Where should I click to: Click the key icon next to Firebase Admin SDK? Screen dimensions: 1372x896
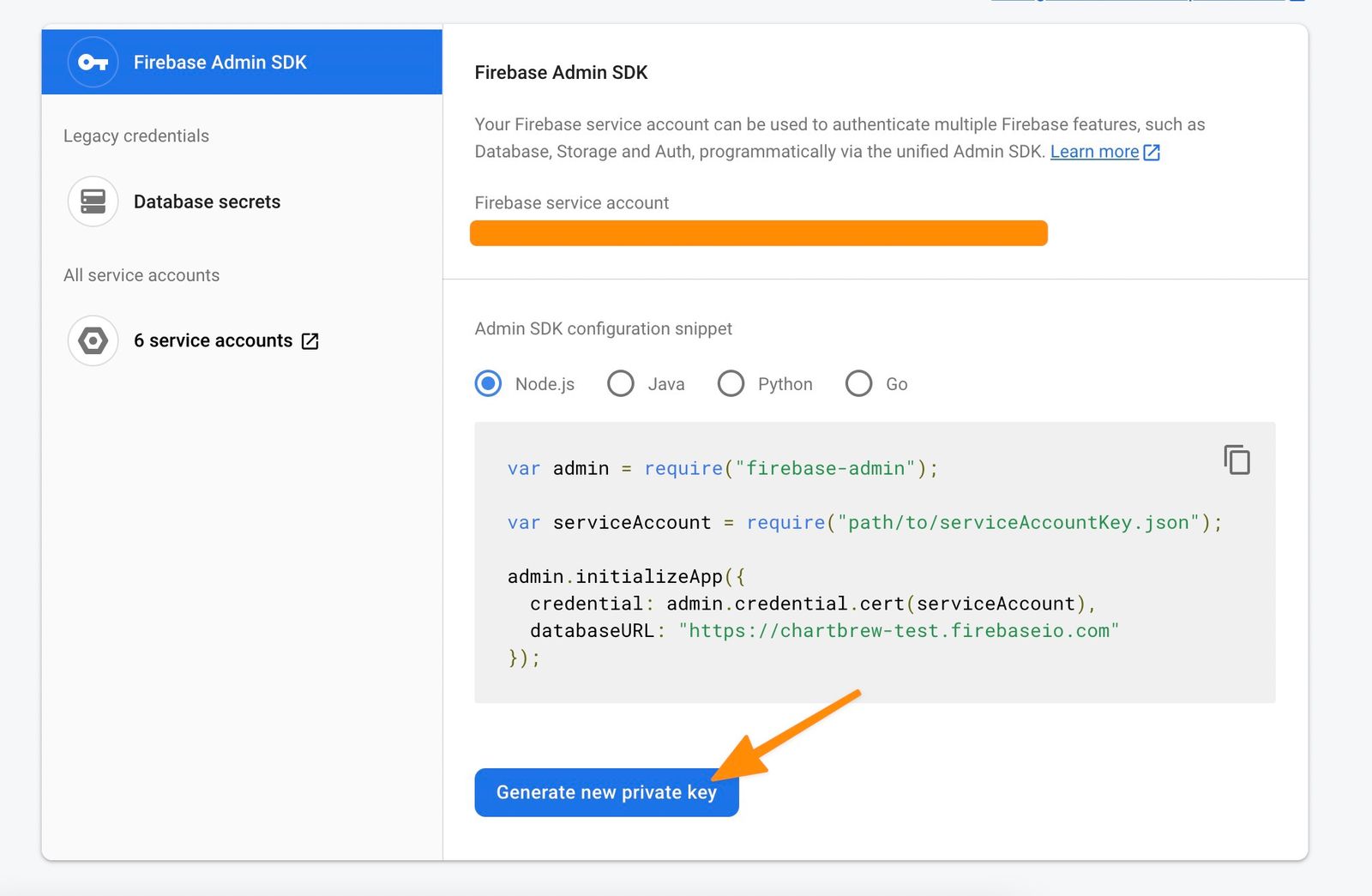[93, 61]
